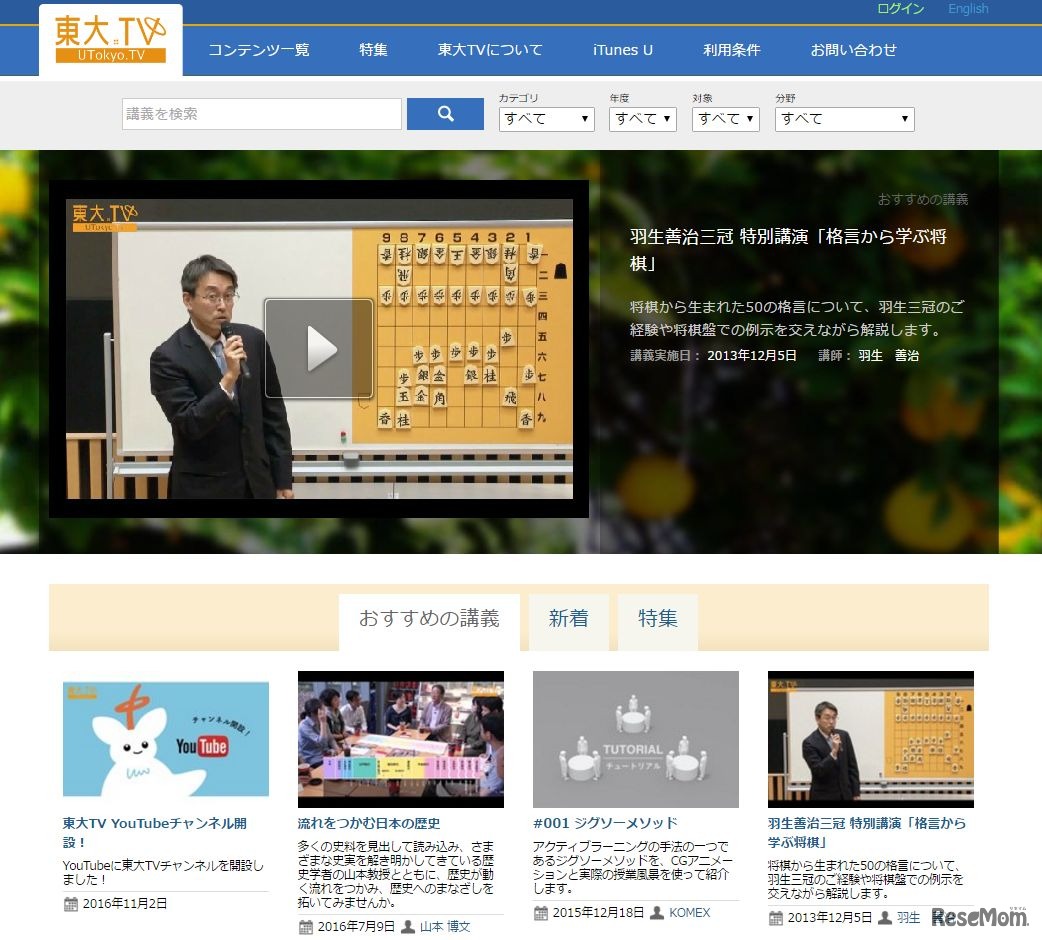Open お問い合わせ menu item
Image resolution: width=1042 pixels, height=940 pixels.
(853, 50)
